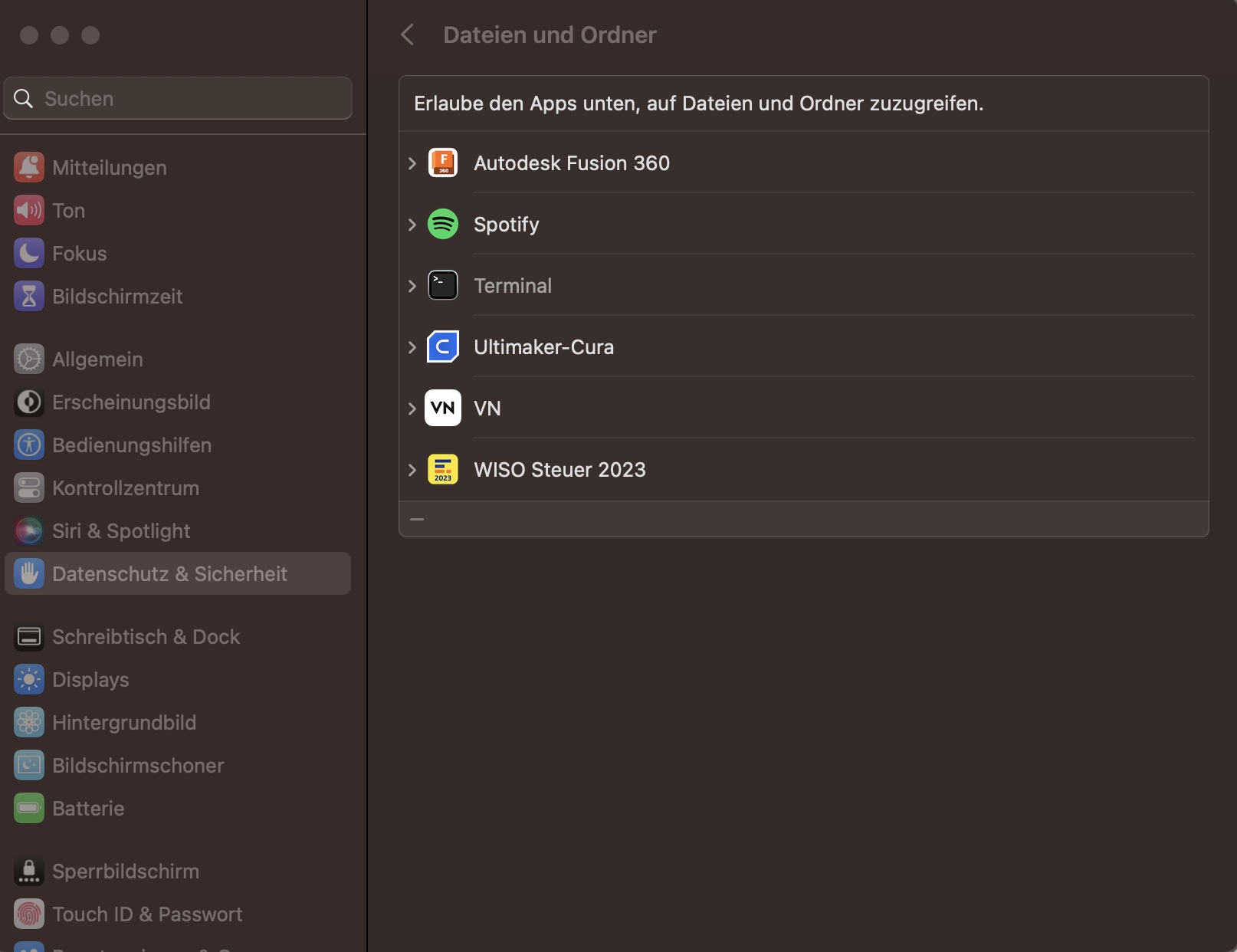
Task: Expand the Ultimaker-Cura permissions row
Action: pos(412,347)
